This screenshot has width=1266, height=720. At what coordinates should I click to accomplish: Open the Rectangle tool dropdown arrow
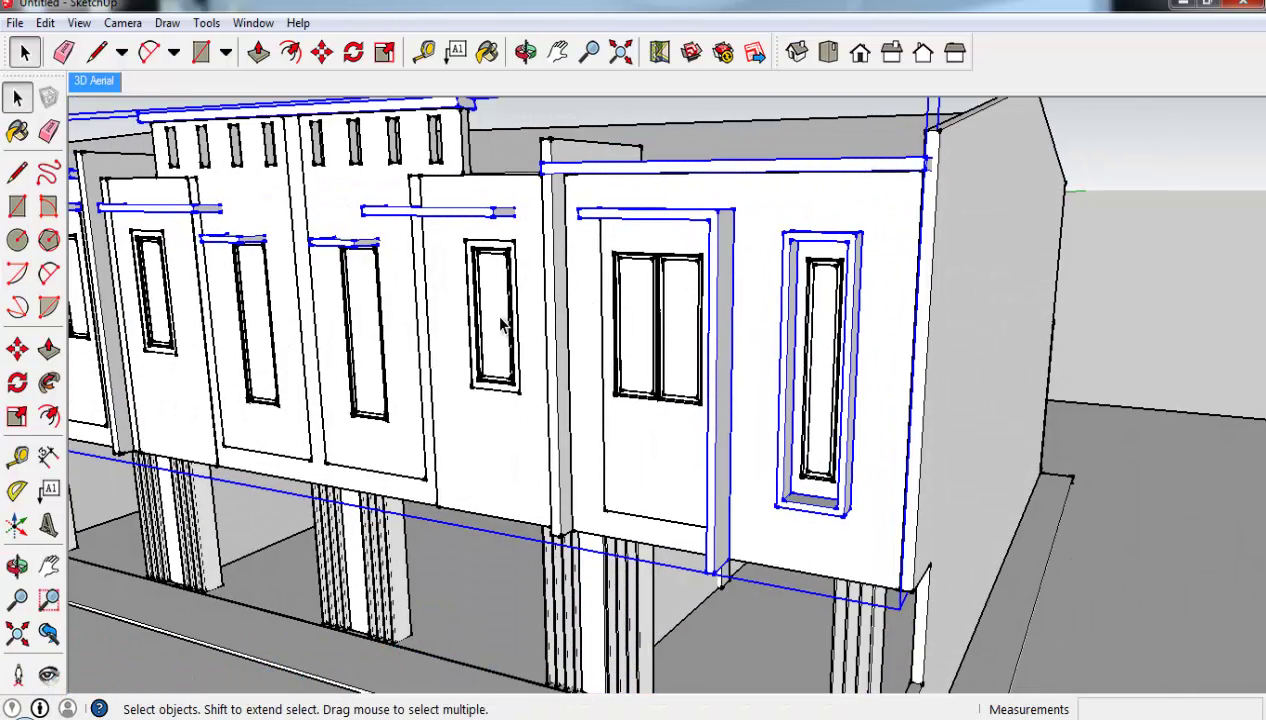pos(225,52)
